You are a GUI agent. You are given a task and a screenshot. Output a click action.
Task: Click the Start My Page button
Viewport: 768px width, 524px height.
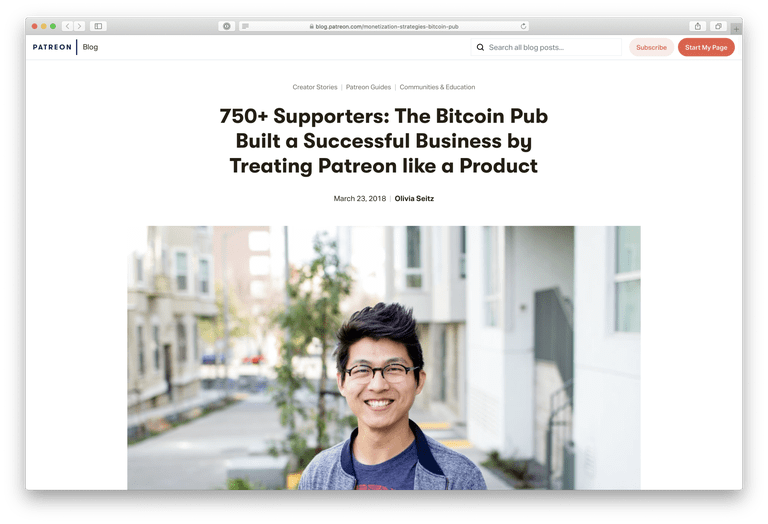706,48
